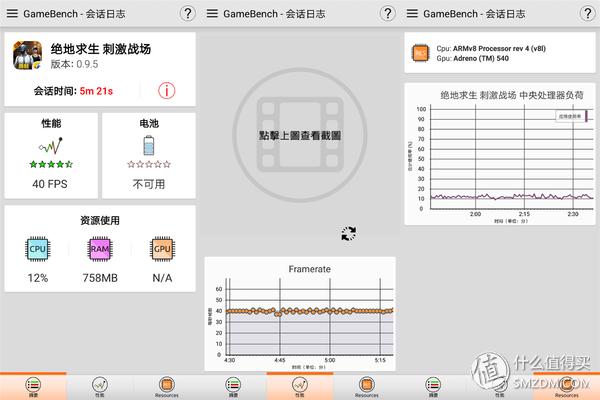Open performance tab in left panel bottom bar
Image resolution: width=600 pixels, height=400 pixels.
100,387
